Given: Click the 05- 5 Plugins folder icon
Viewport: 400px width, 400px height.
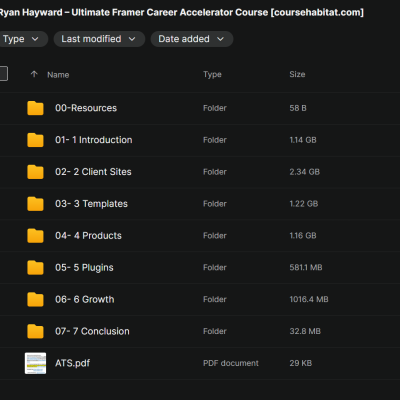Looking at the screenshot, I should point(35,268).
